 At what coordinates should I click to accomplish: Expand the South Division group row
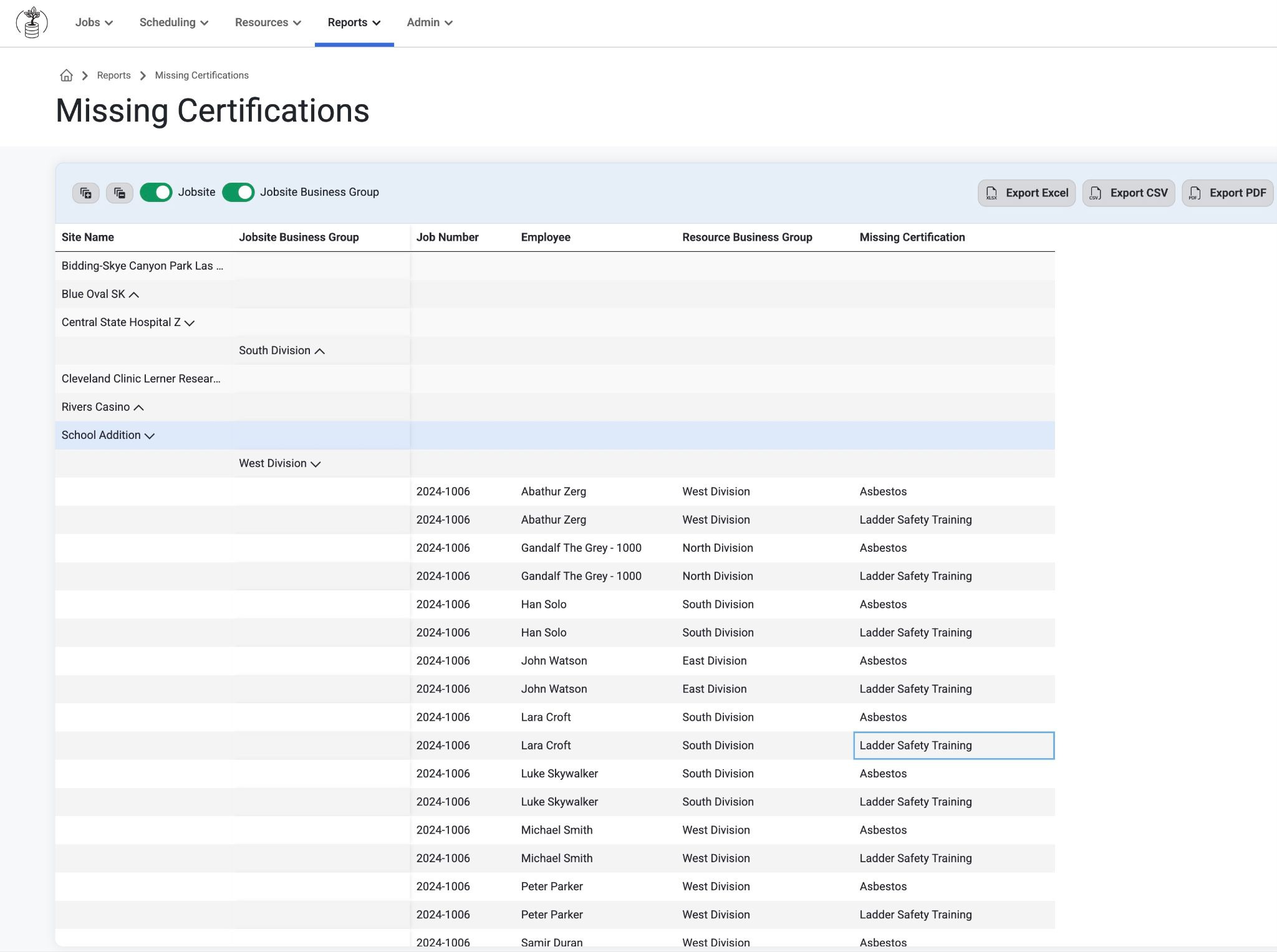pos(320,351)
